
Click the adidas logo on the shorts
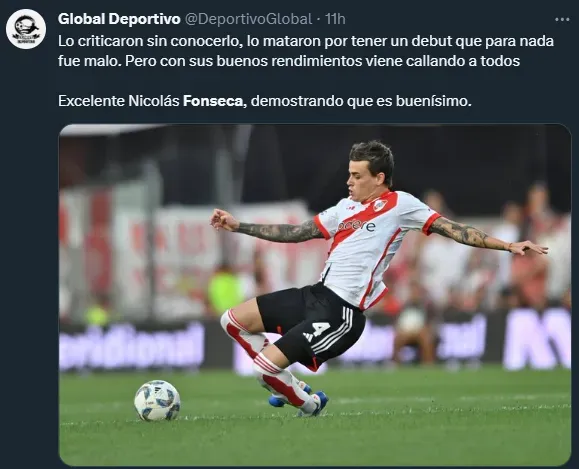pos(308,337)
